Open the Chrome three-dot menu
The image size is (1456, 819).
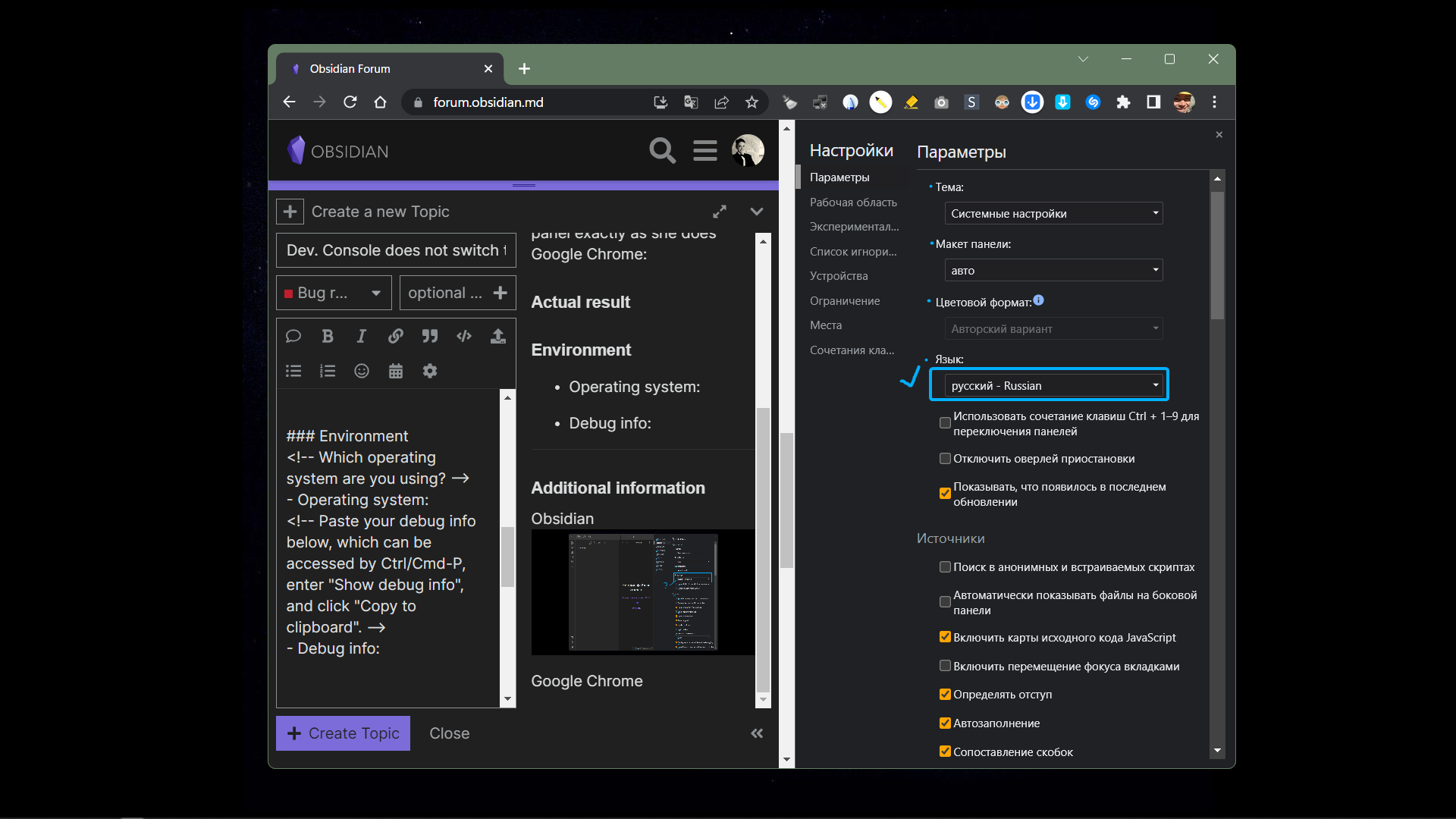(x=1214, y=102)
